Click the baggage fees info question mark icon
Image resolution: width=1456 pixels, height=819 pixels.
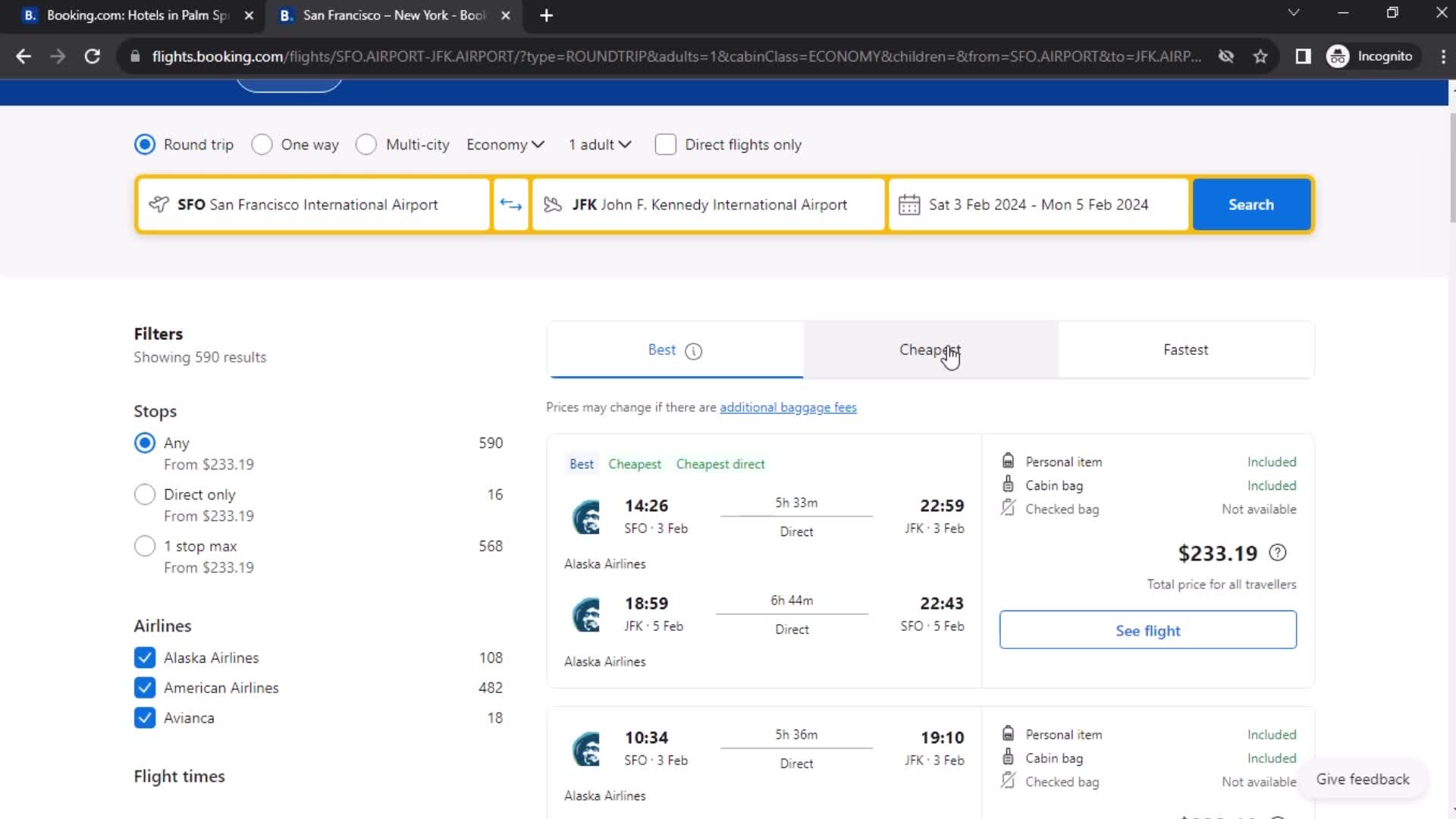click(1278, 552)
